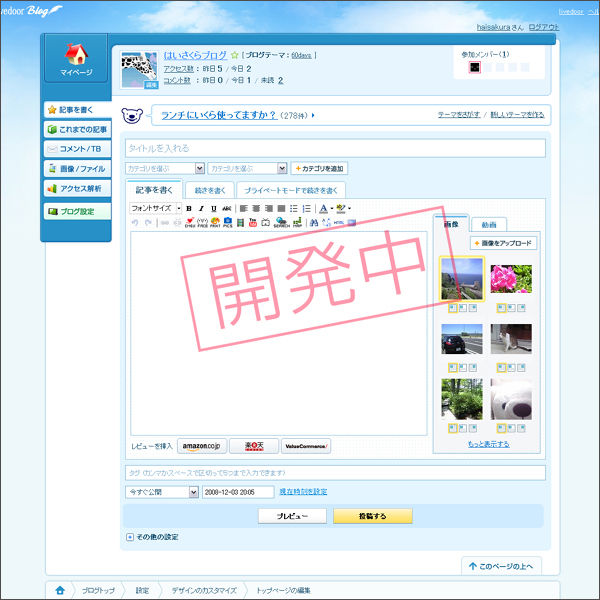
Task: Open アクセス解析 in sidebar
Action: point(78,188)
